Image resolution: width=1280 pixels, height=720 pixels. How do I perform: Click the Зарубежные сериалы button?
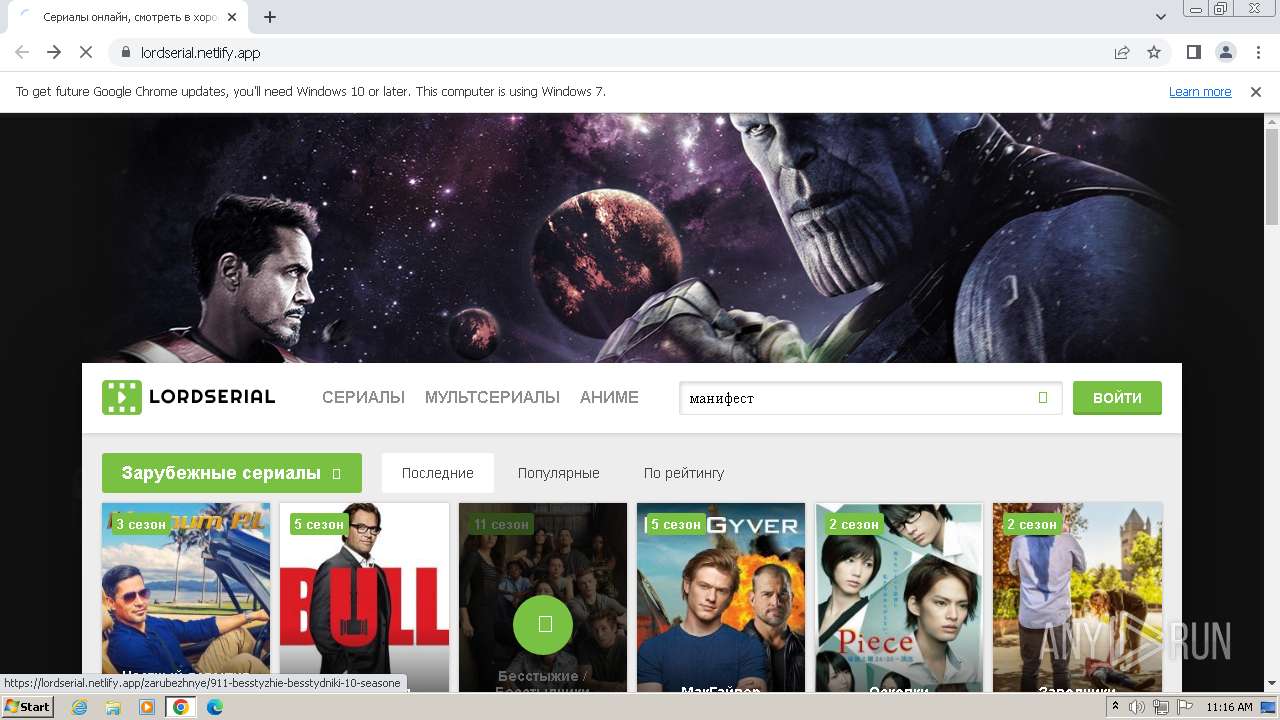coord(232,473)
